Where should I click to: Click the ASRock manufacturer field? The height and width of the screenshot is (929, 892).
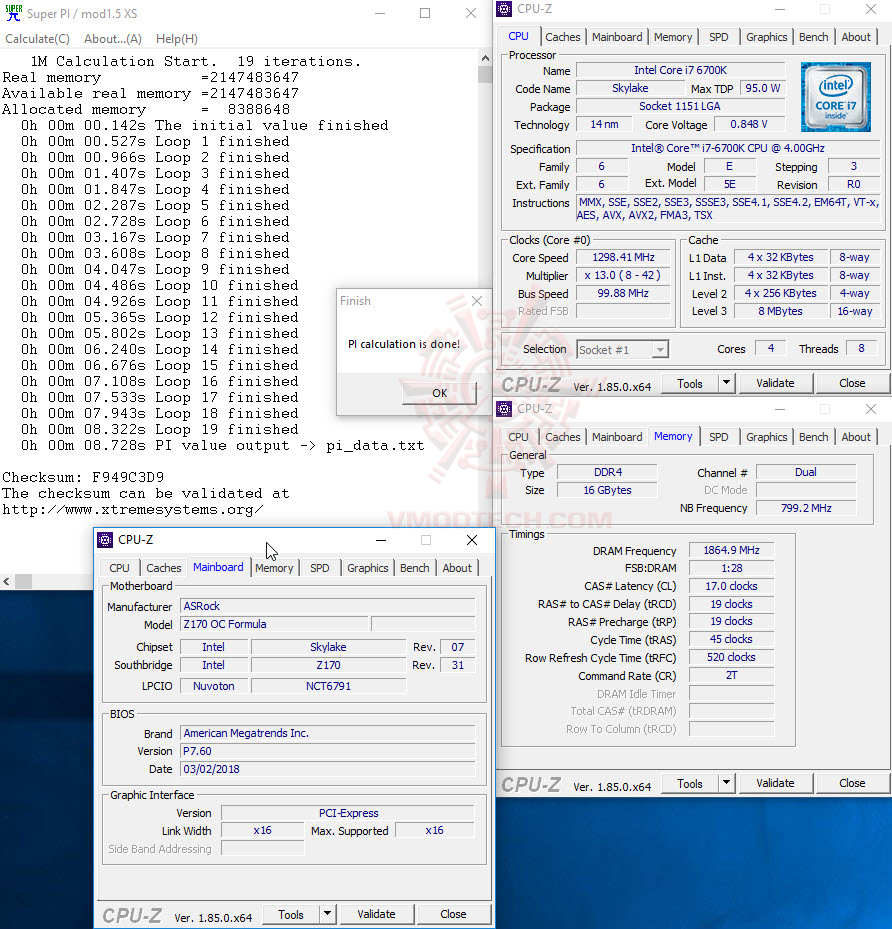pos(328,606)
